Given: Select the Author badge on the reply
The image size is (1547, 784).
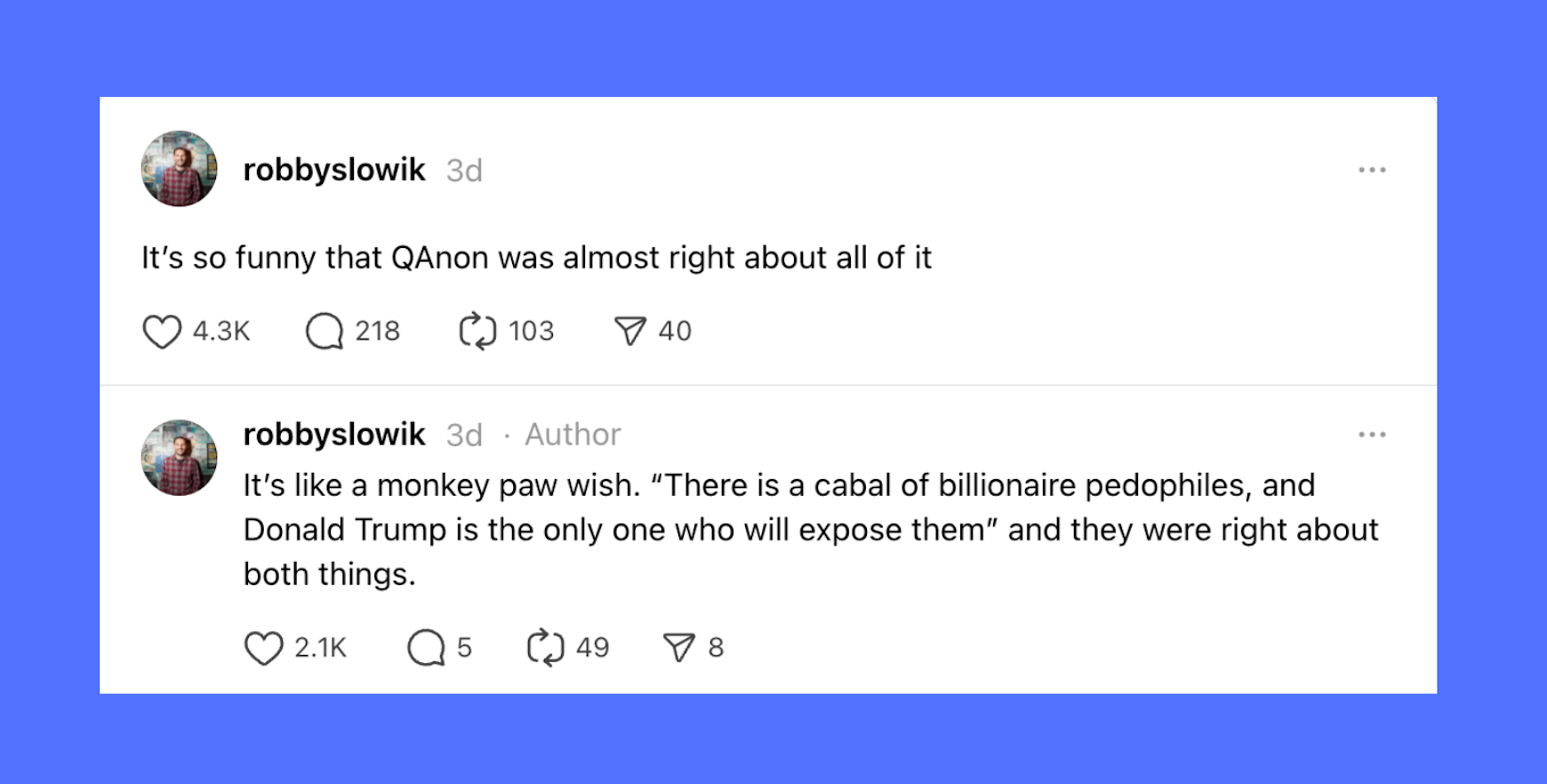Looking at the screenshot, I should pos(572,434).
